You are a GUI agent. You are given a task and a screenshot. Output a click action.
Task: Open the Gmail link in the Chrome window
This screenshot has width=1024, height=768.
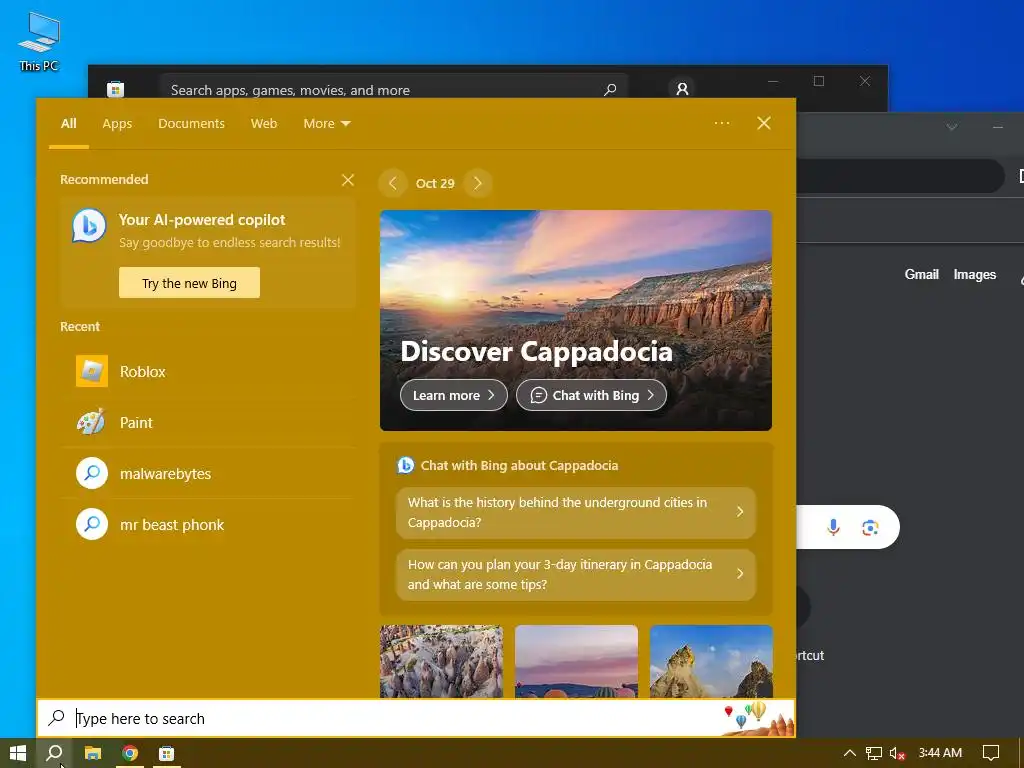click(x=921, y=275)
